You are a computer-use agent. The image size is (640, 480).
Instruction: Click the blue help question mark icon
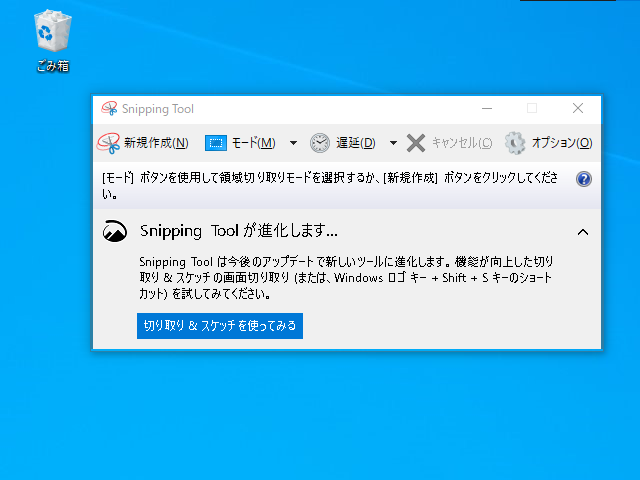584,179
